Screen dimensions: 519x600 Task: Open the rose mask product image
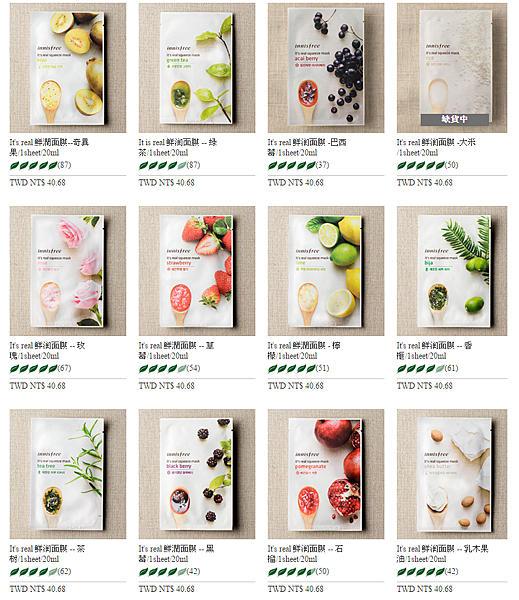coord(68,271)
